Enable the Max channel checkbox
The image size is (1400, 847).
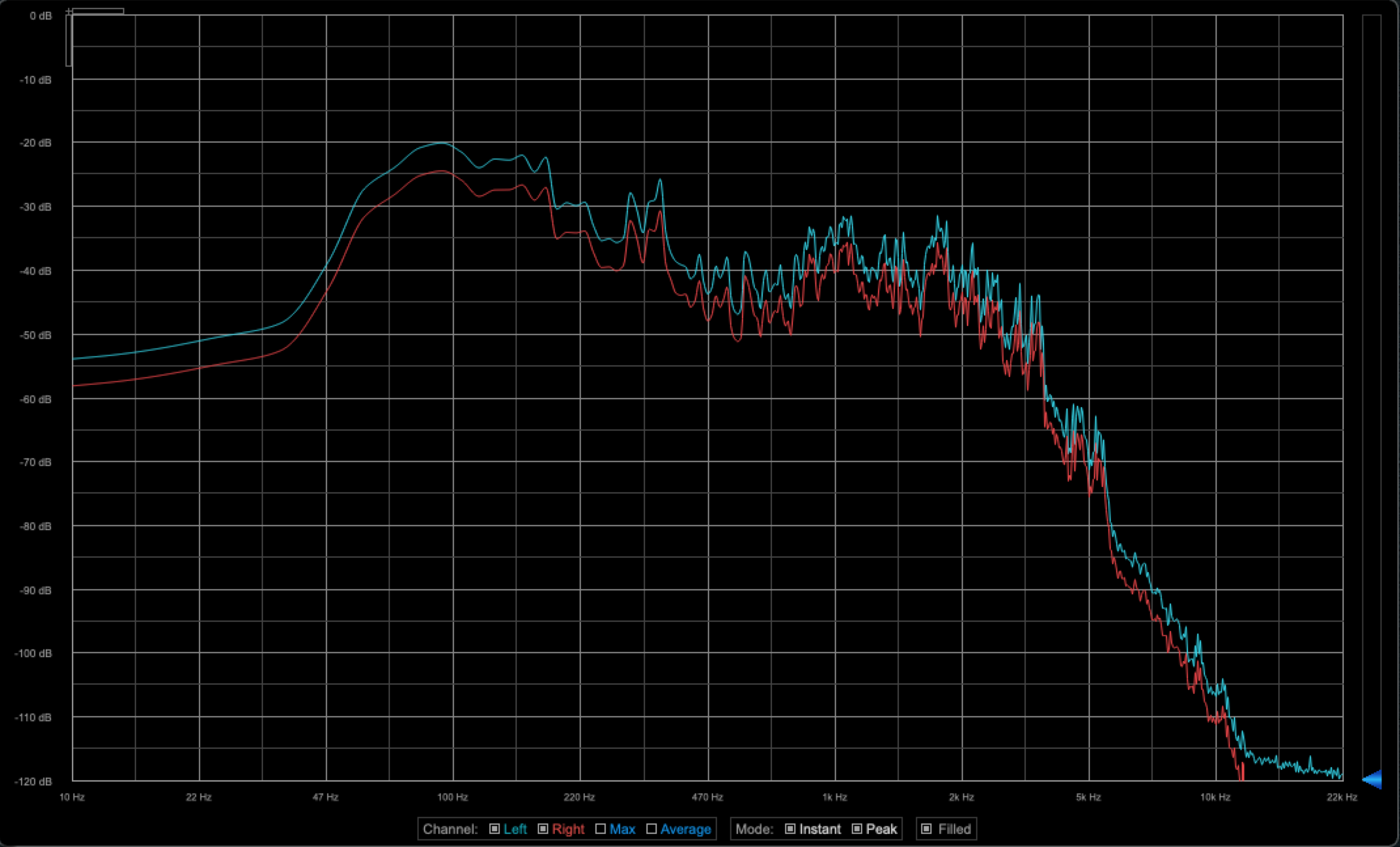coord(601,829)
